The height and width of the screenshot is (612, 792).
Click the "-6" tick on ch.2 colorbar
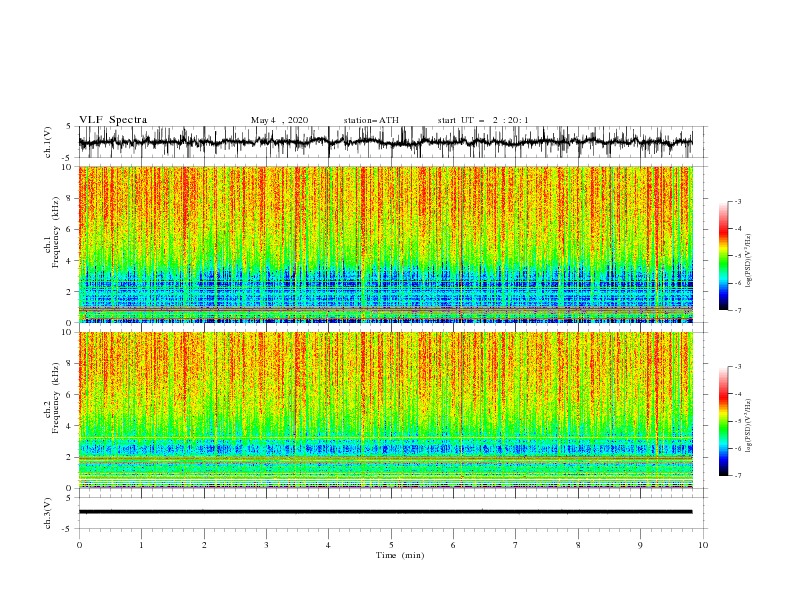pos(738,448)
